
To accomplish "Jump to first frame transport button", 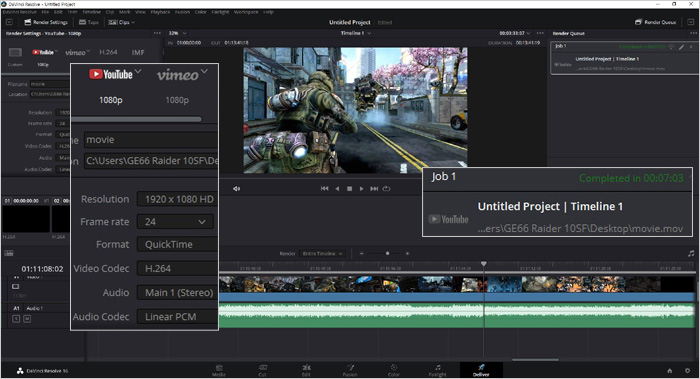I will coord(325,189).
